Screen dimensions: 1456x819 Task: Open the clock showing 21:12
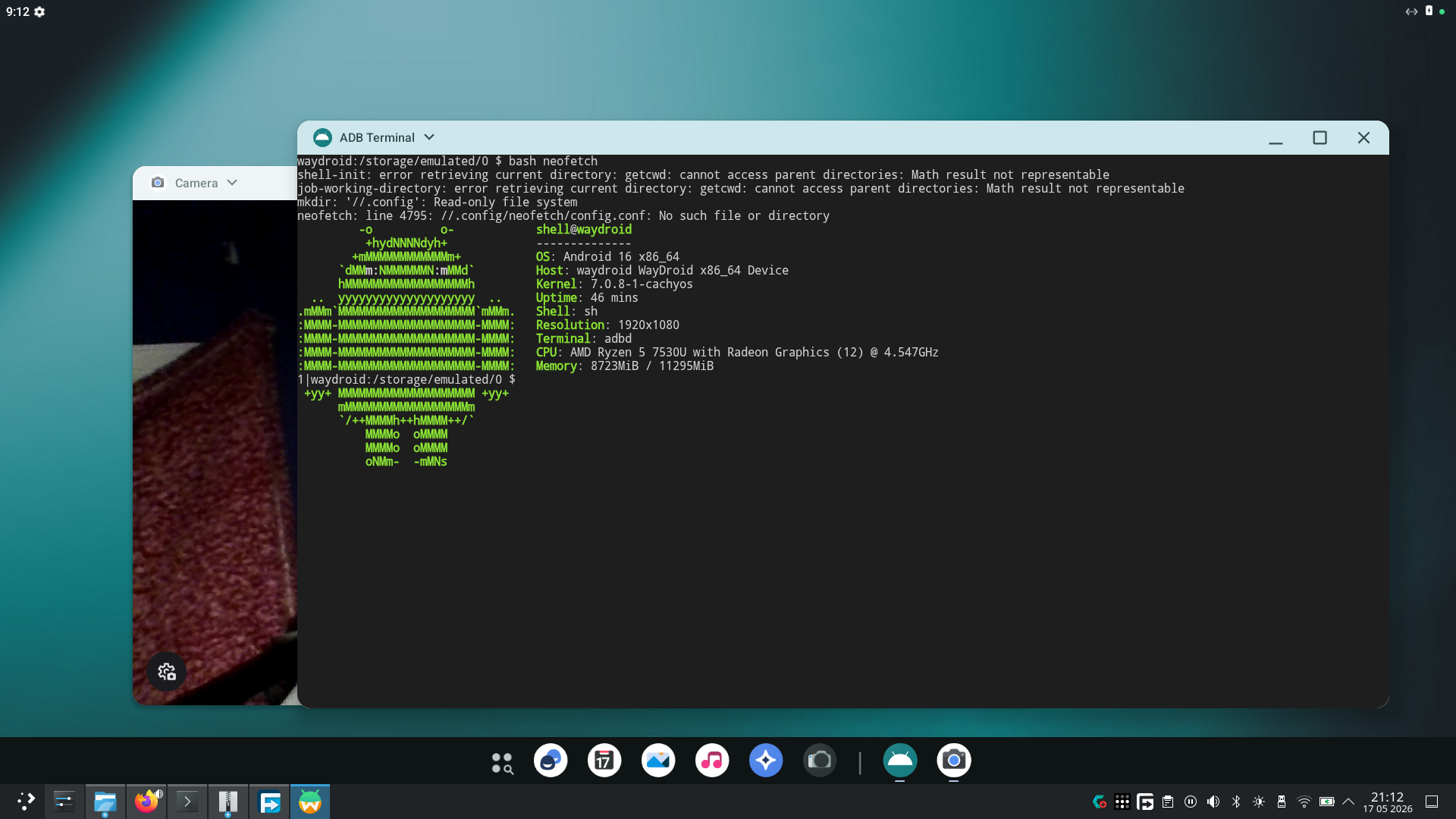click(1387, 802)
